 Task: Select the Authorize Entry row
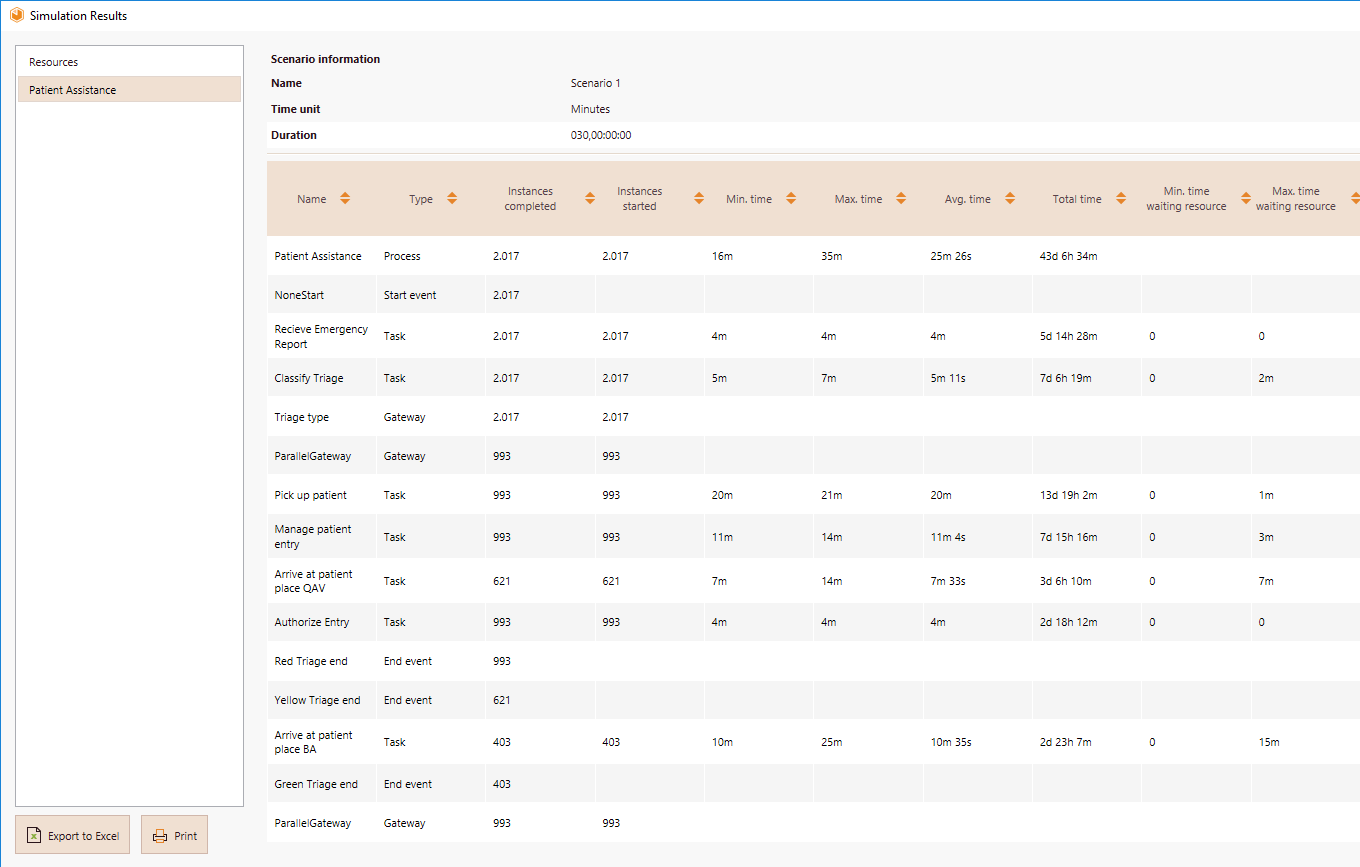(x=813, y=622)
